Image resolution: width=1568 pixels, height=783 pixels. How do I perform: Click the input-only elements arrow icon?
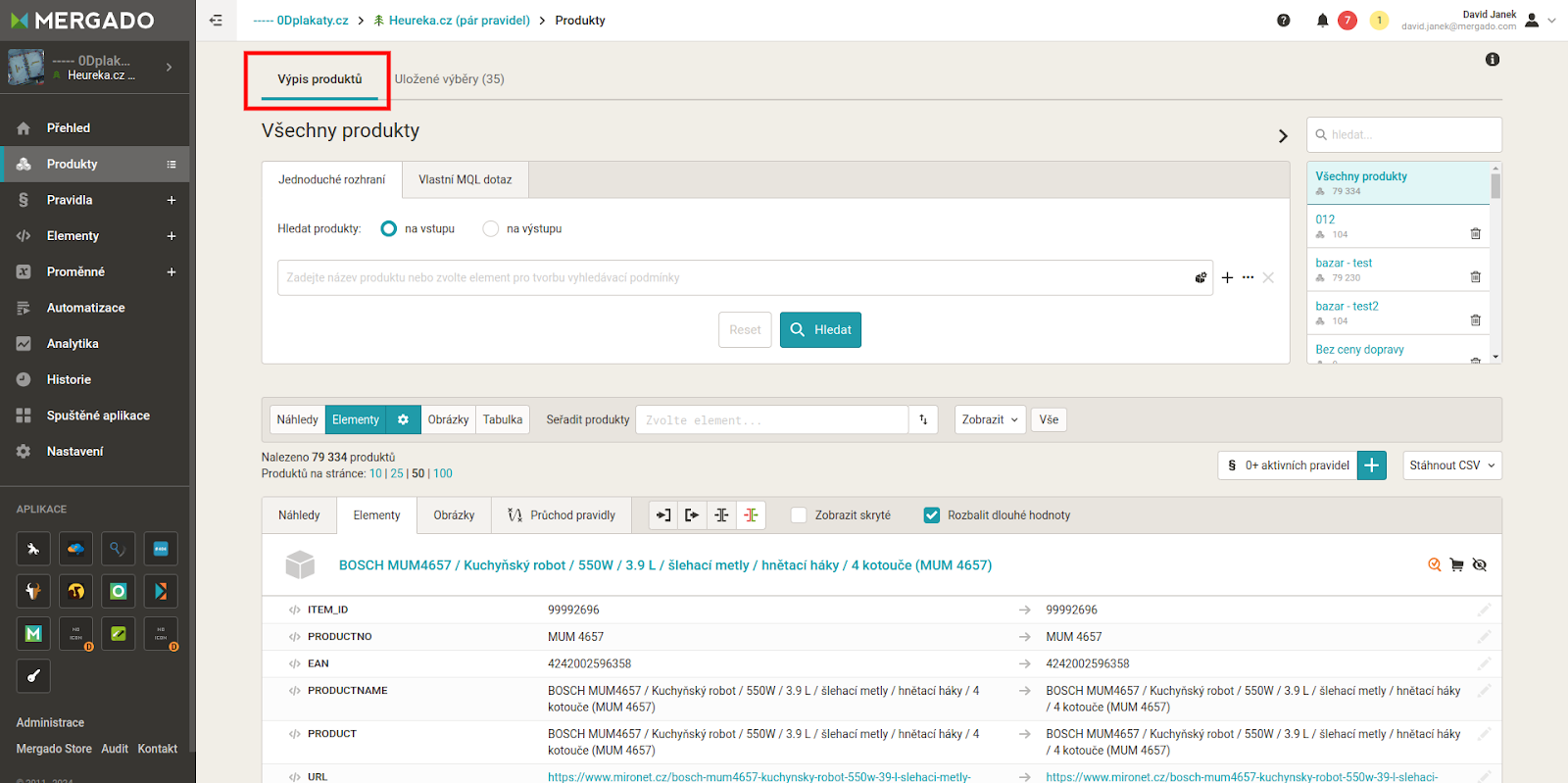pos(663,515)
